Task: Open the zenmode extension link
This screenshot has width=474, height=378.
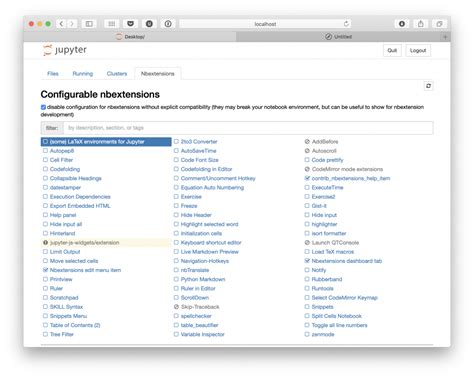Action: [323, 334]
